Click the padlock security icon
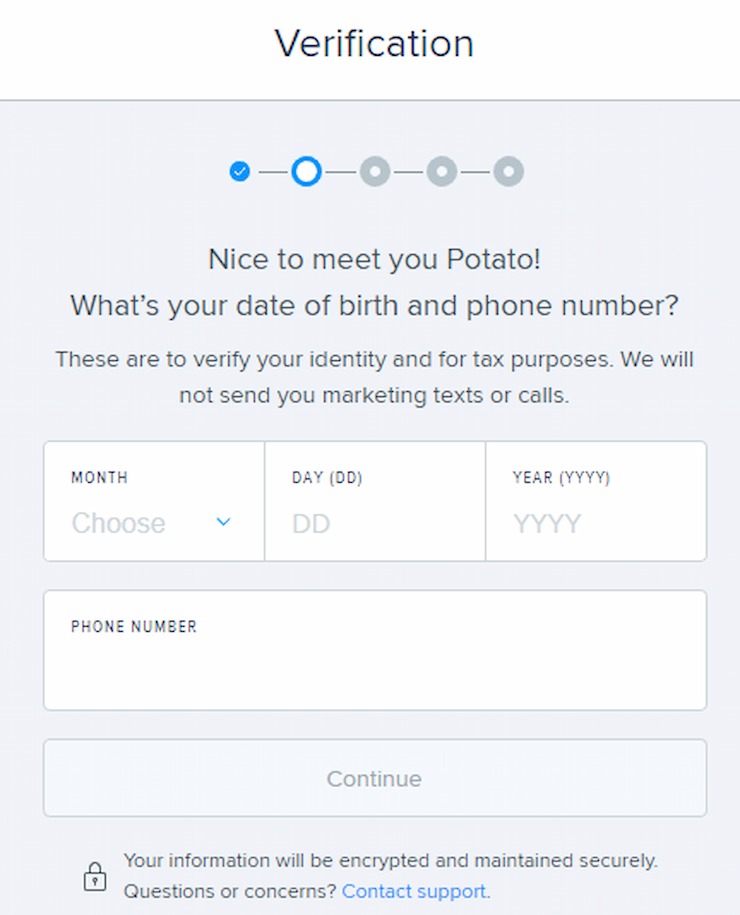The width and height of the screenshot is (740, 915). [95, 876]
